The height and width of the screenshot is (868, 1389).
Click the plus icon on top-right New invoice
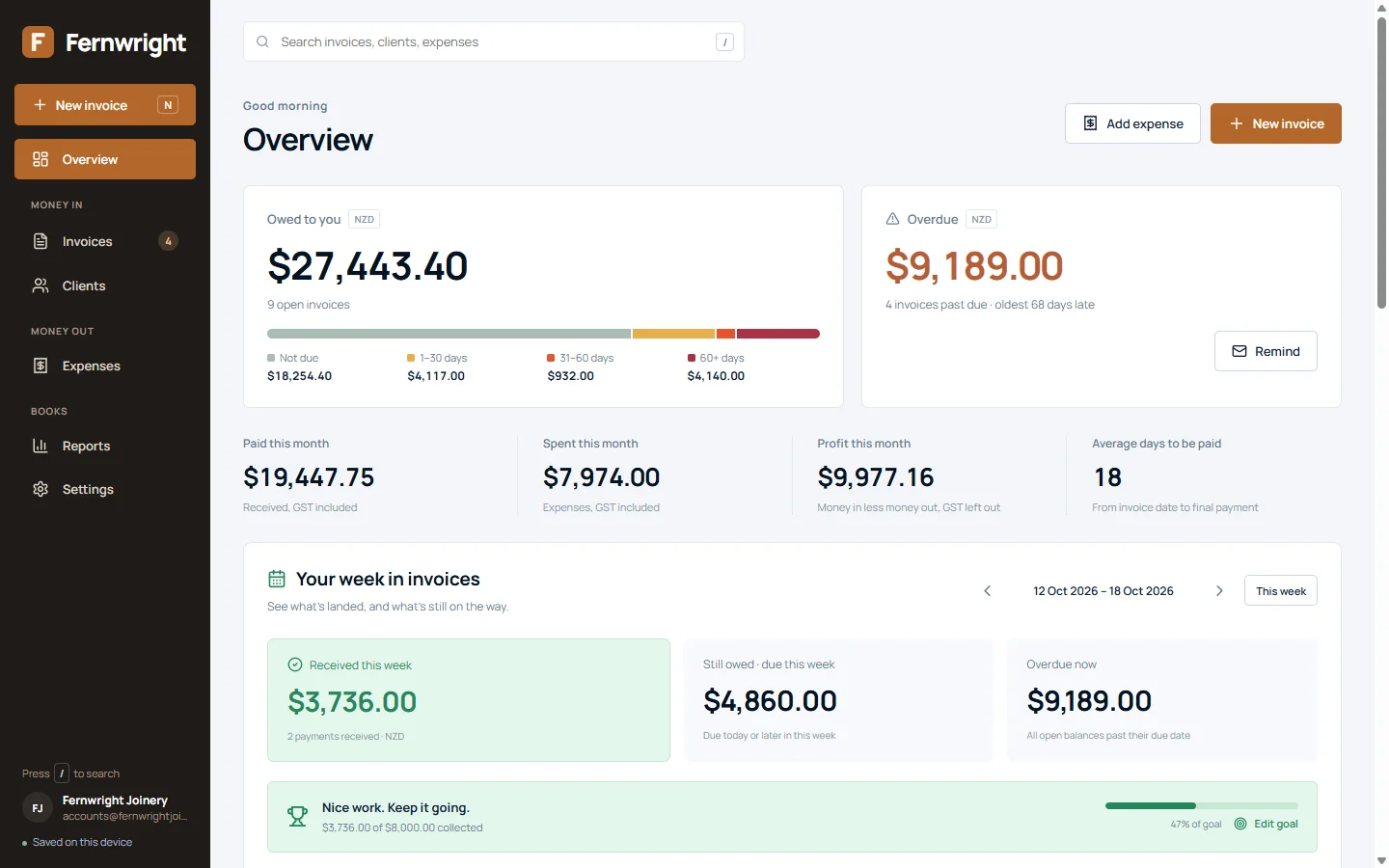[x=1236, y=123]
